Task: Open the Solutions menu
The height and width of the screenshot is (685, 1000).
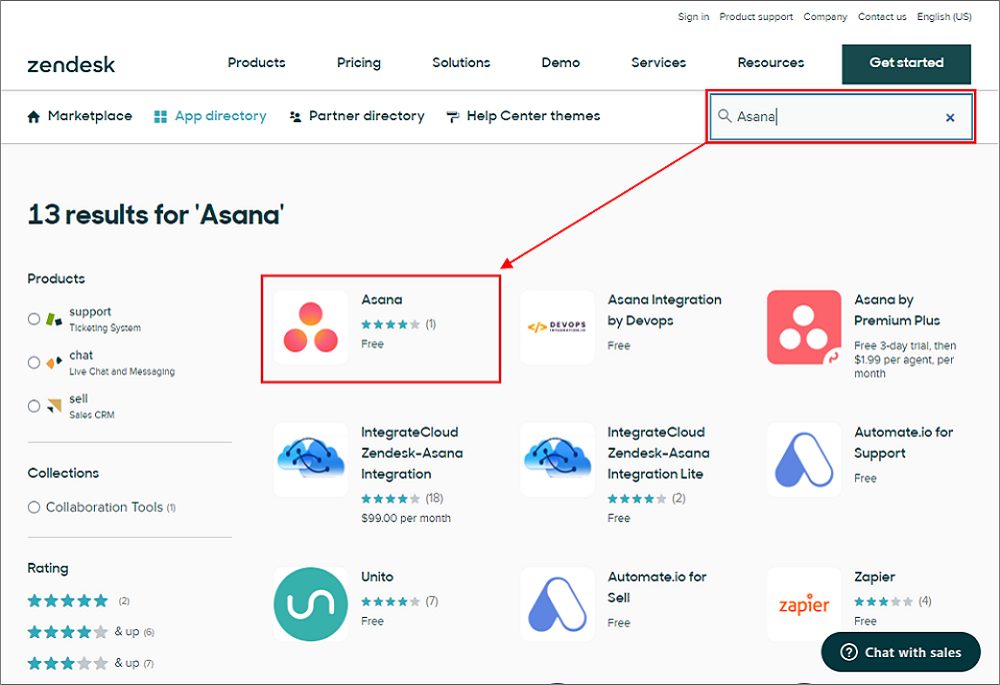Action: pyautogui.click(x=461, y=63)
